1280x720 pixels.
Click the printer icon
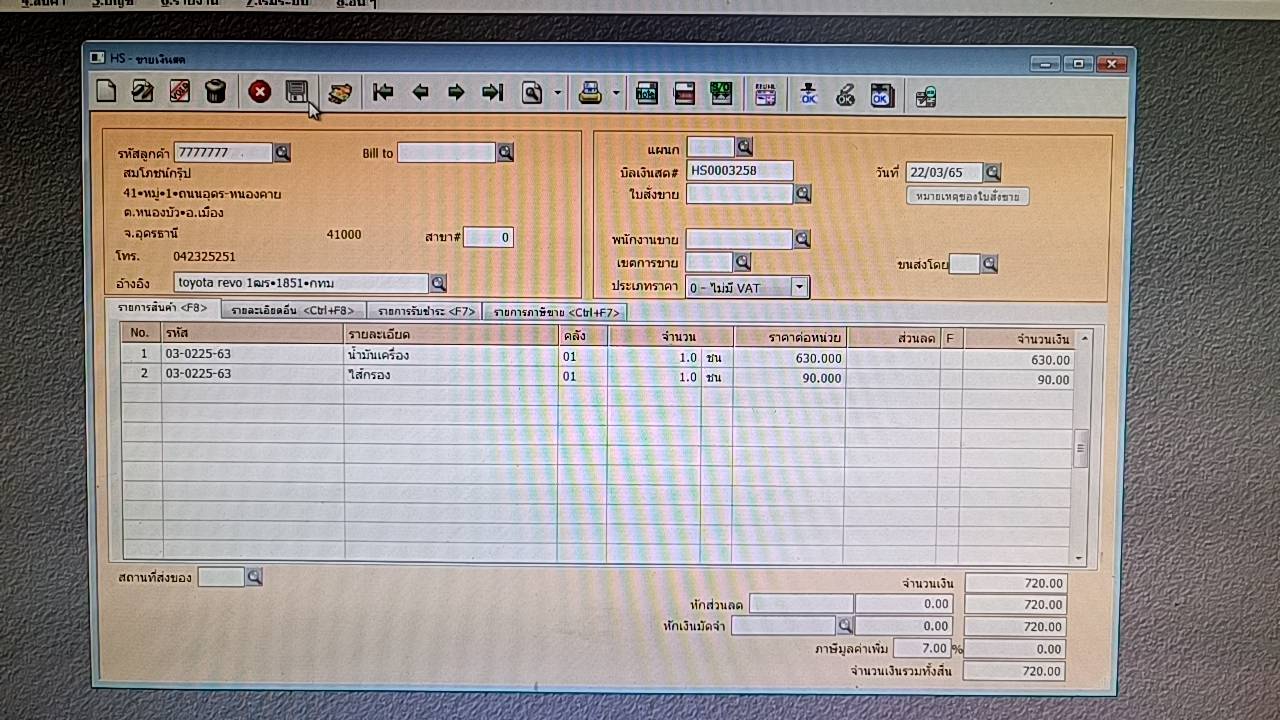pyautogui.click(x=590, y=94)
